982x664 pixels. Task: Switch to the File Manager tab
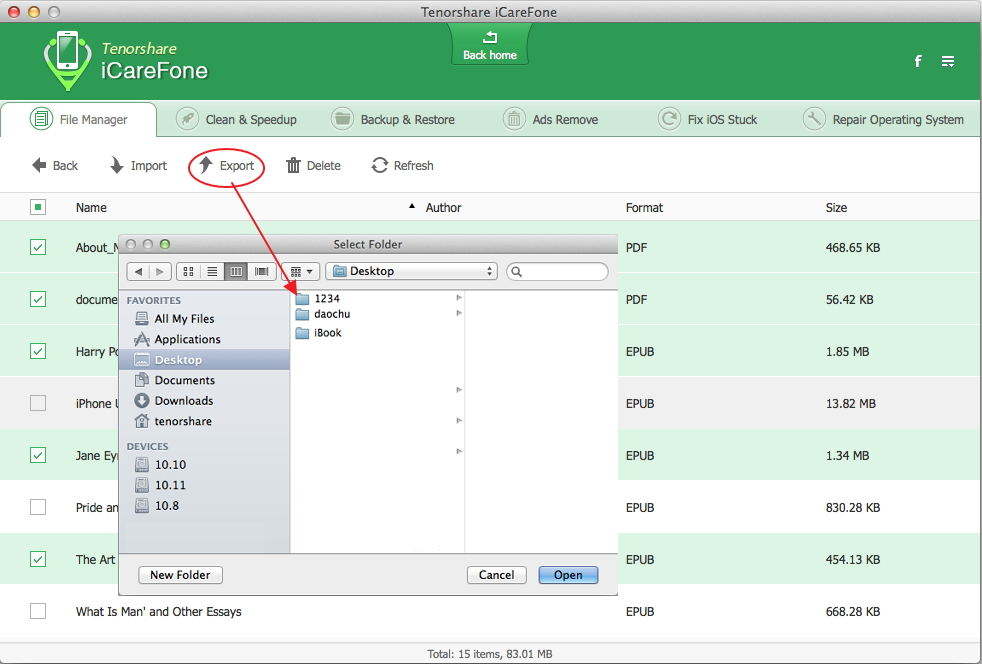click(79, 119)
